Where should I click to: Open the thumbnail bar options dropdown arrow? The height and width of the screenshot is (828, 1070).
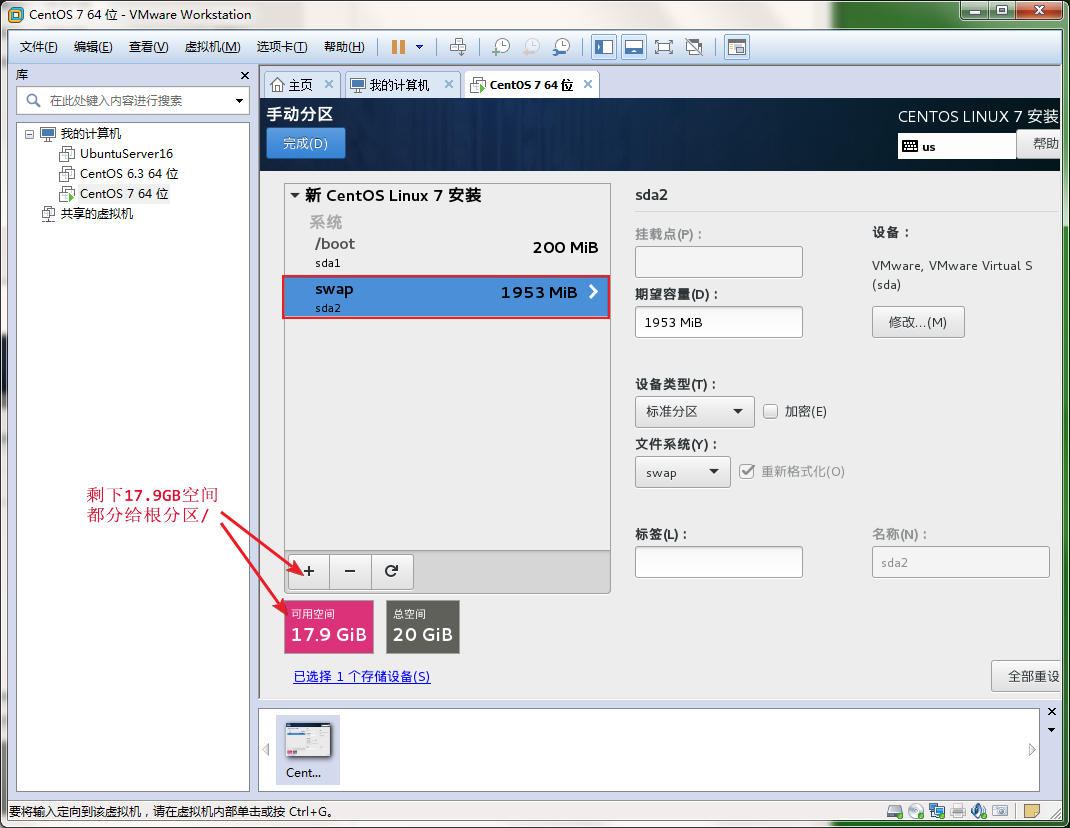pos(1052,730)
